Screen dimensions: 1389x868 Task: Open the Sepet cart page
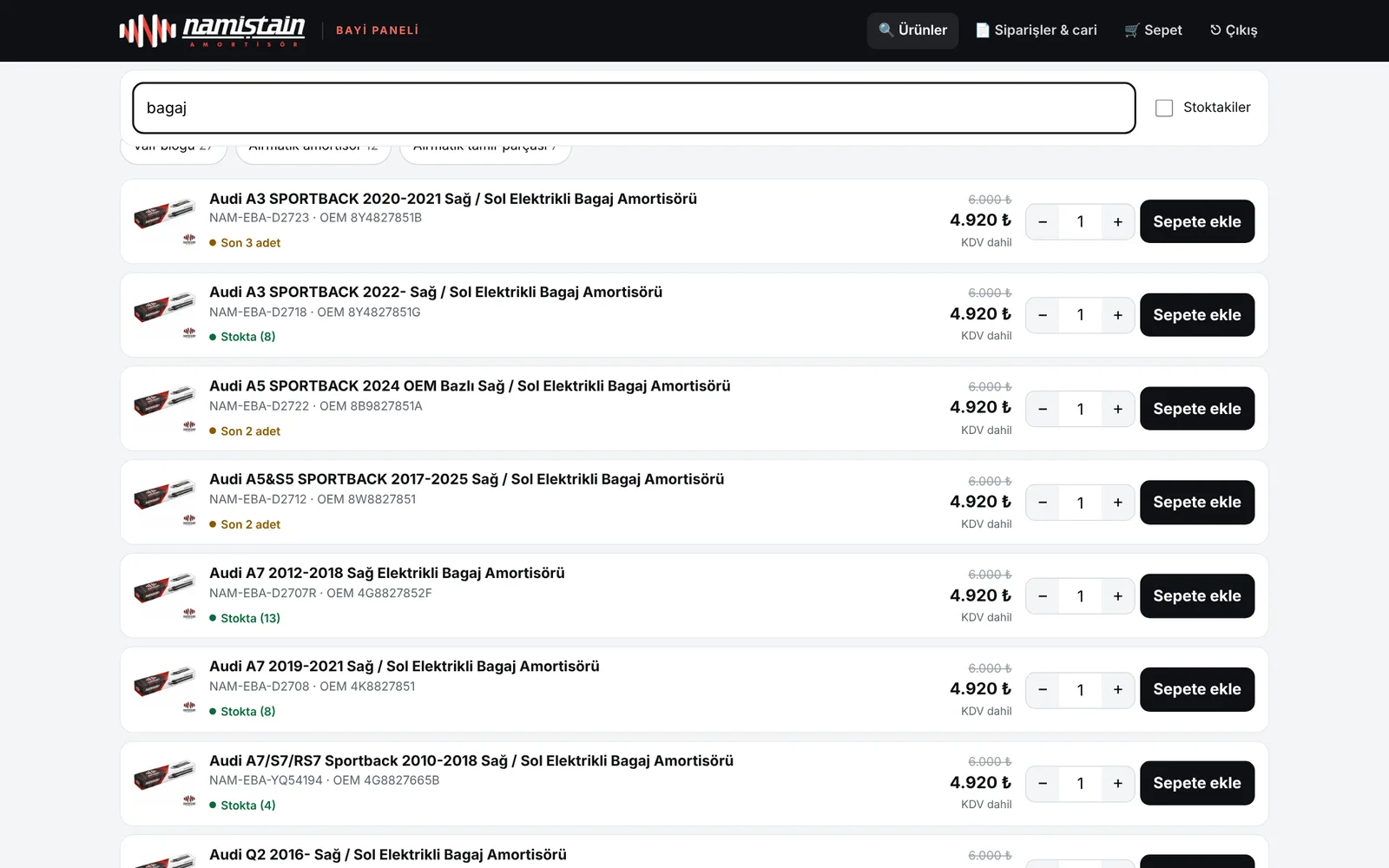pos(1153,30)
